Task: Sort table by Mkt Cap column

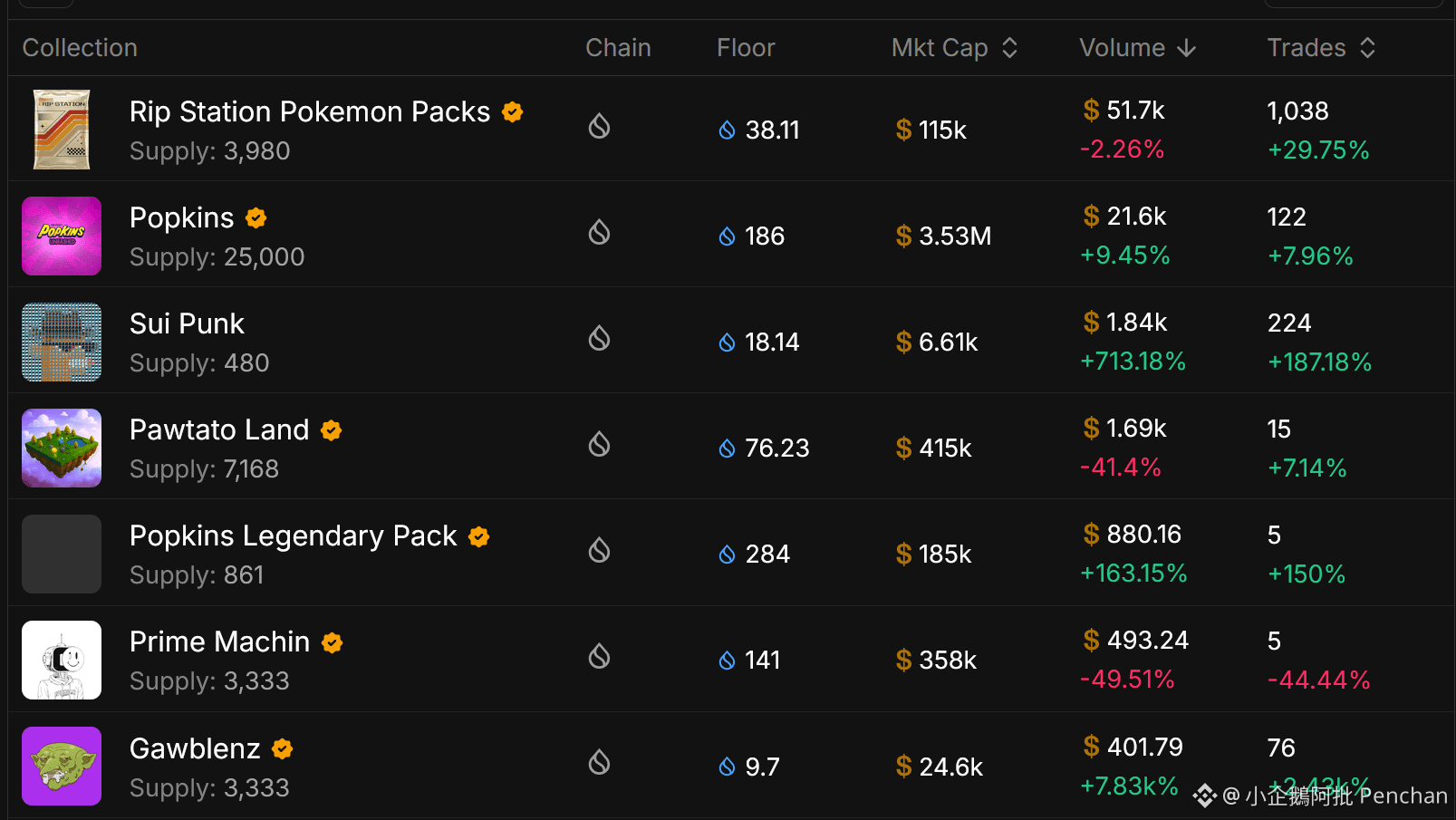Action: click(955, 48)
